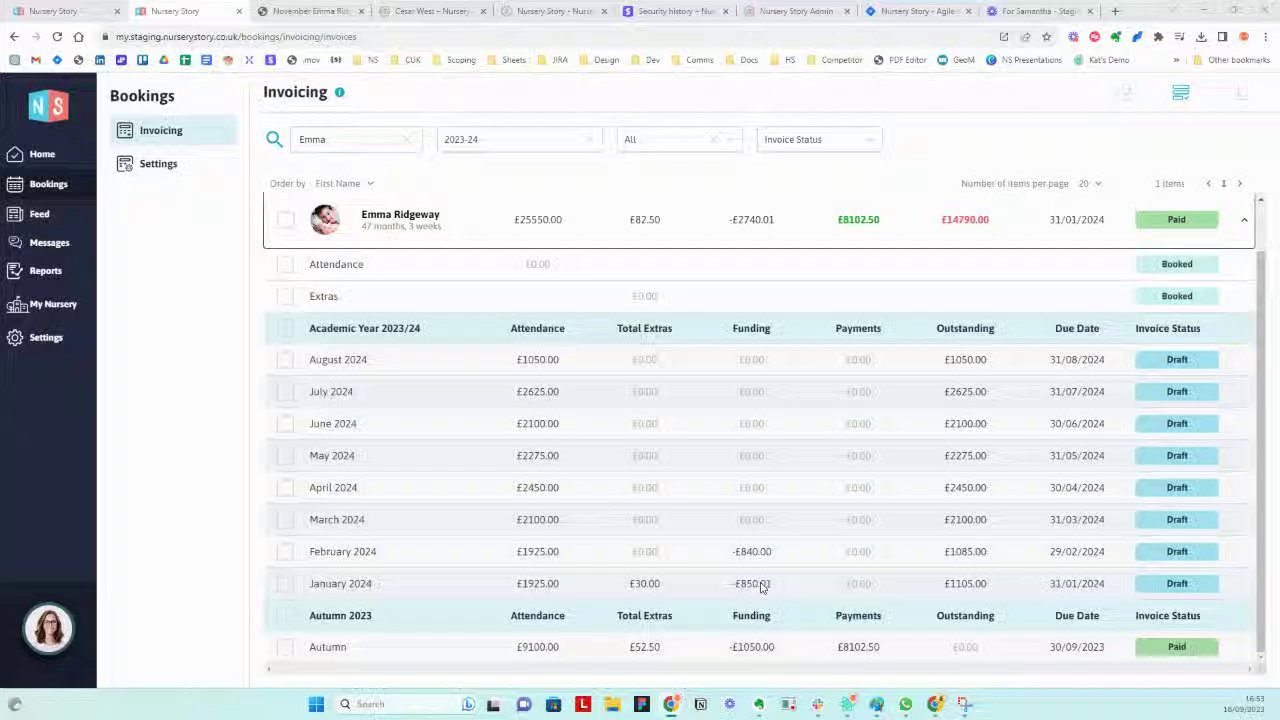Screen dimensions: 1280x720
Task: Open the browser home button
Action: tap(78, 37)
